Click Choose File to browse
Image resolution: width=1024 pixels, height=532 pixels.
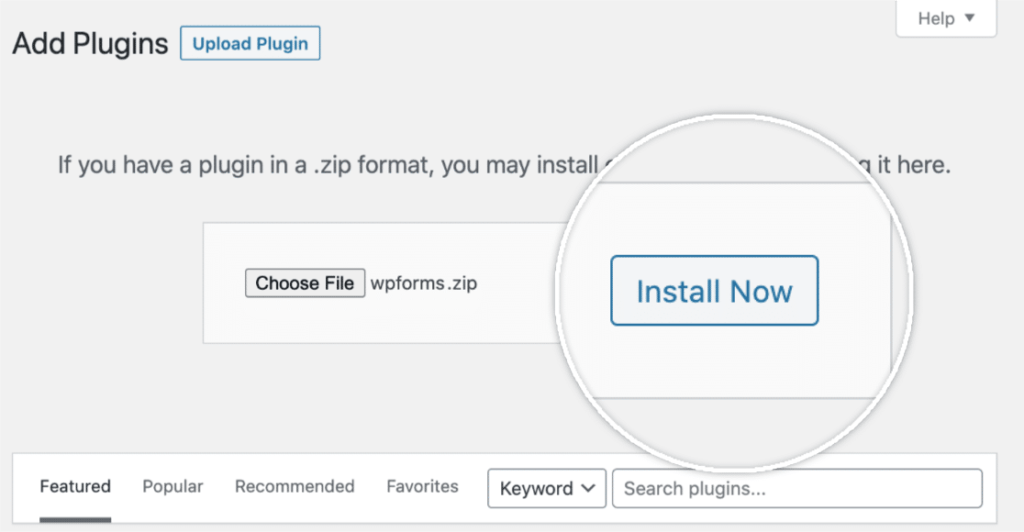[305, 283]
